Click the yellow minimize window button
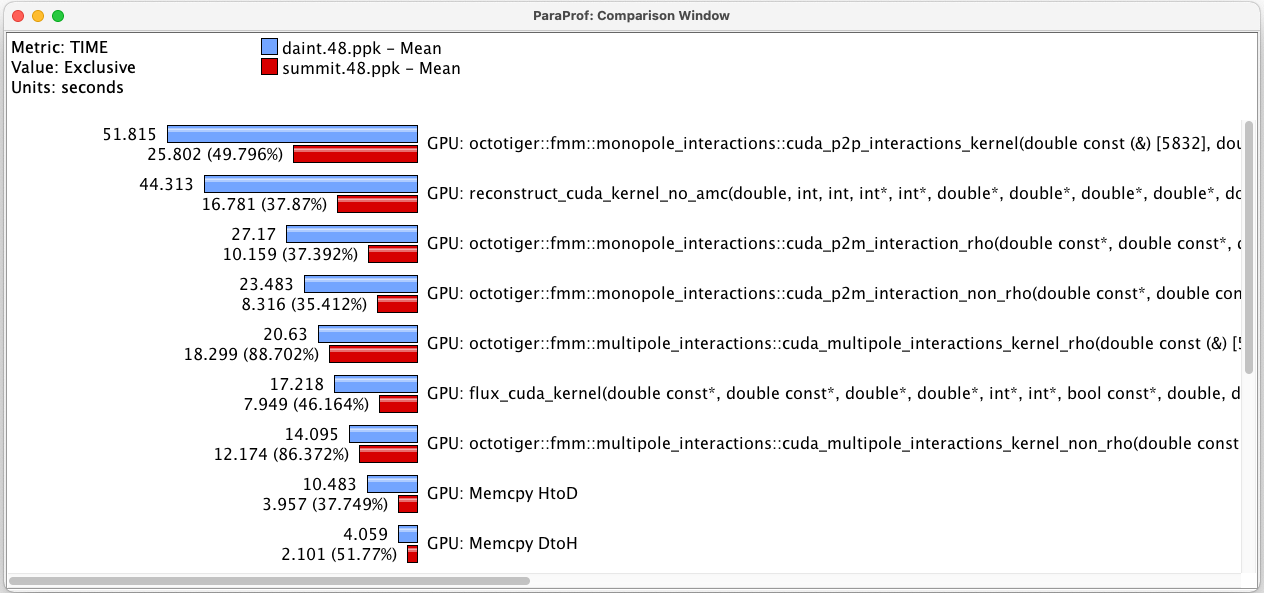 pos(38,16)
